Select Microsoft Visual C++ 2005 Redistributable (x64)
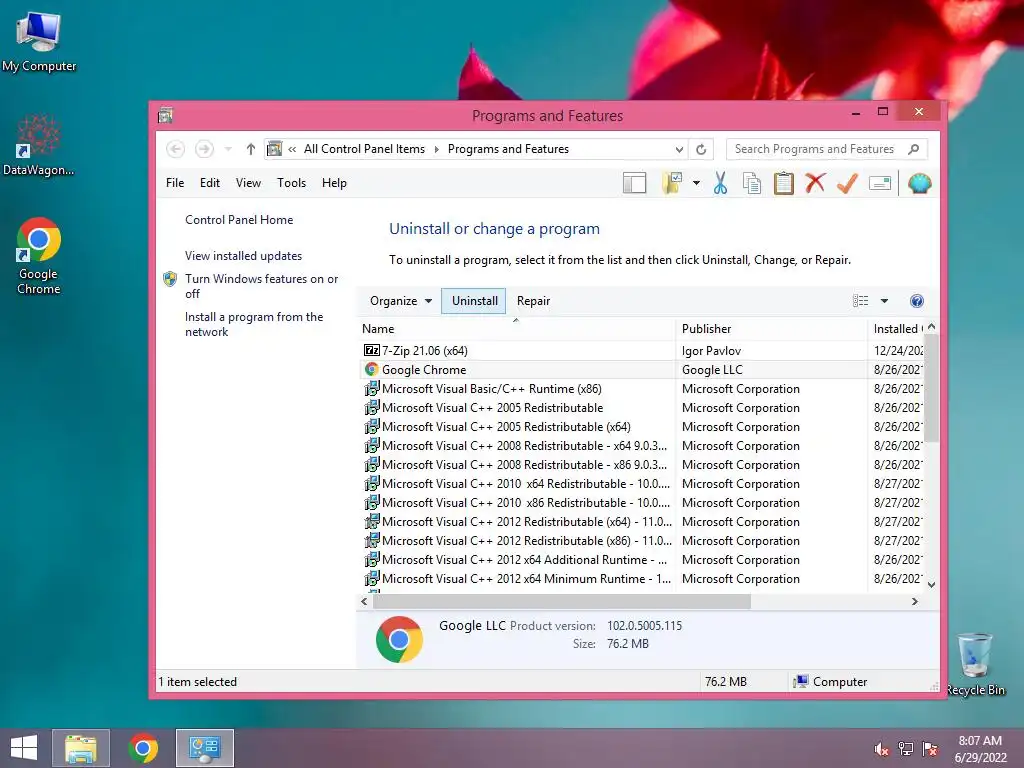 point(643,426)
